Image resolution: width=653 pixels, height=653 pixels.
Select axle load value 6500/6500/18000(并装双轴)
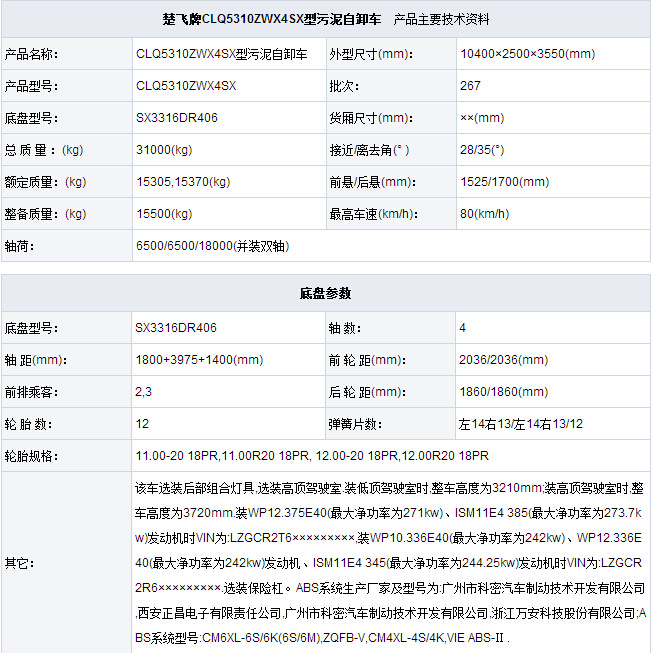tap(212, 246)
